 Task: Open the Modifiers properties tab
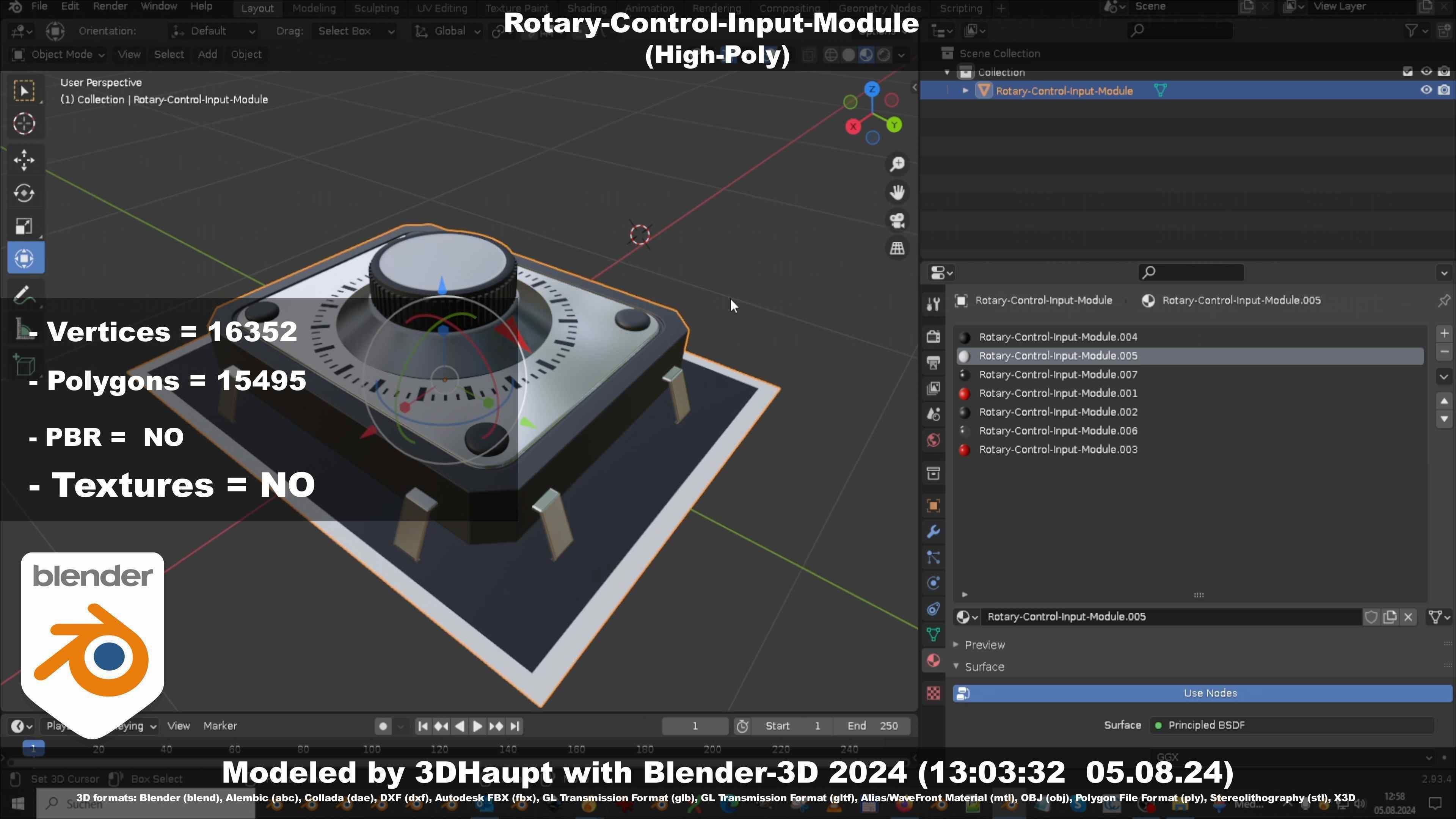[934, 532]
